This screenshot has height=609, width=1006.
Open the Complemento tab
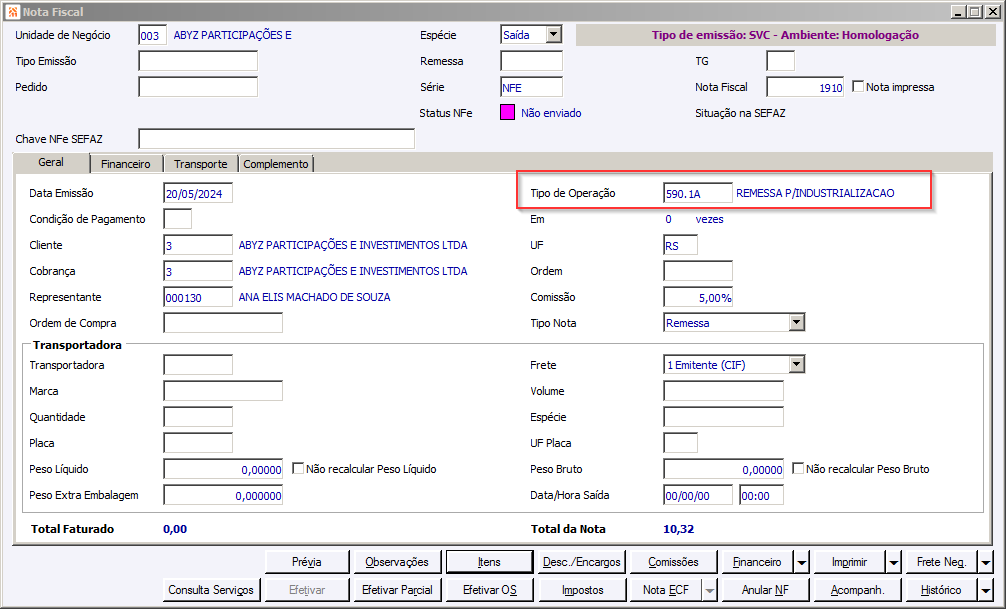[x=276, y=164]
